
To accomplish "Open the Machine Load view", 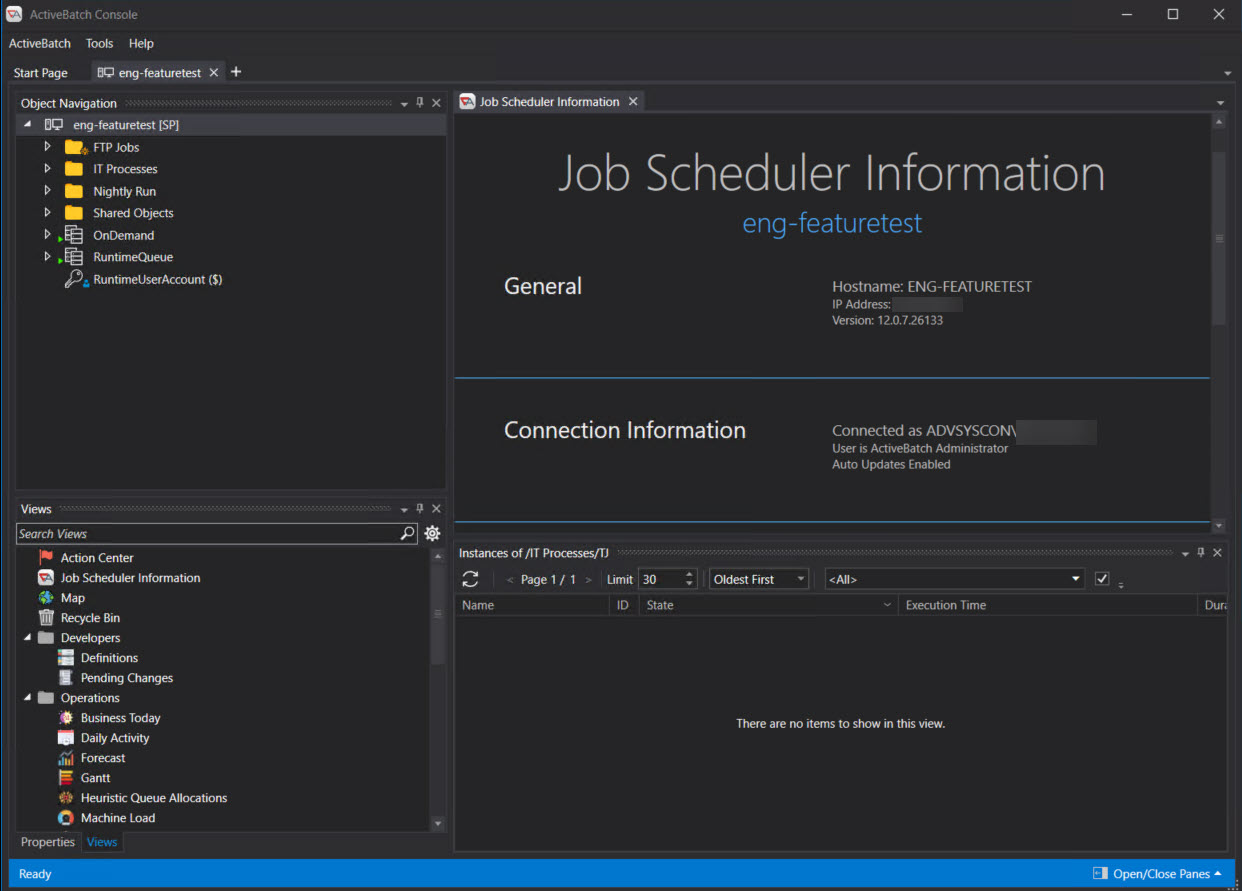I will (x=118, y=817).
